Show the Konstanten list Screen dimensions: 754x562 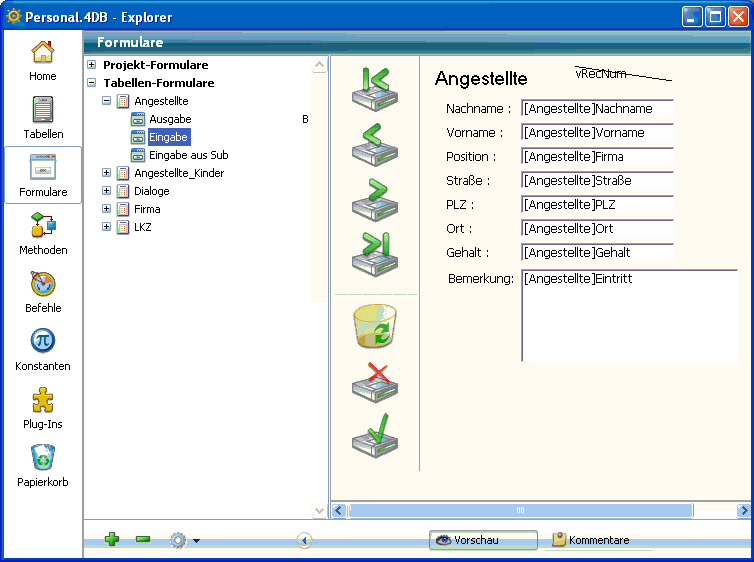coord(43,350)
